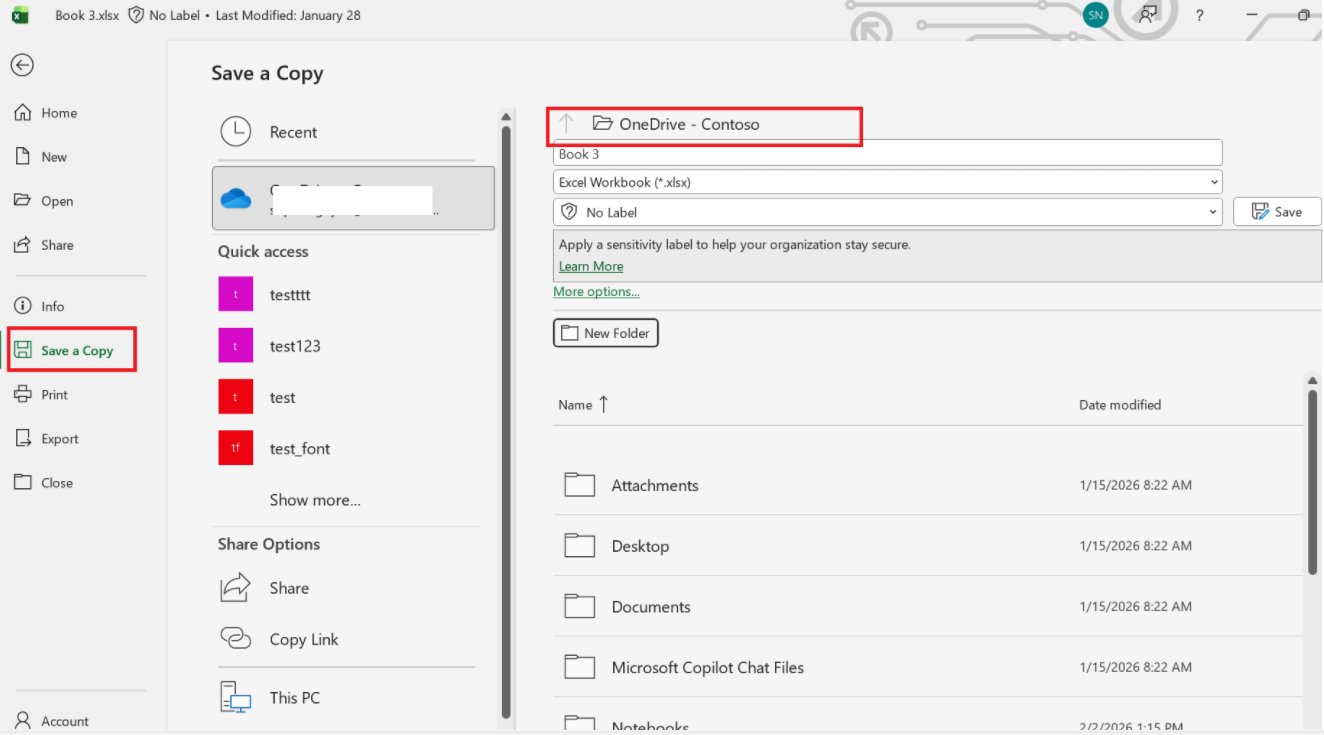Click the New blank page icon in sidebar

(23, 157)
